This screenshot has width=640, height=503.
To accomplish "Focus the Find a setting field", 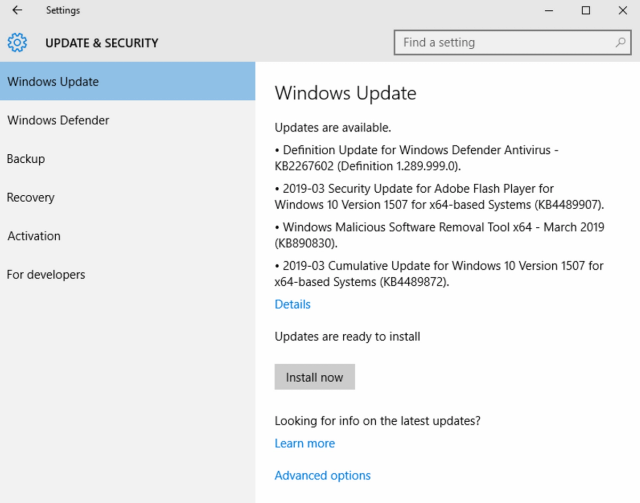I will [x=513, y=42].
